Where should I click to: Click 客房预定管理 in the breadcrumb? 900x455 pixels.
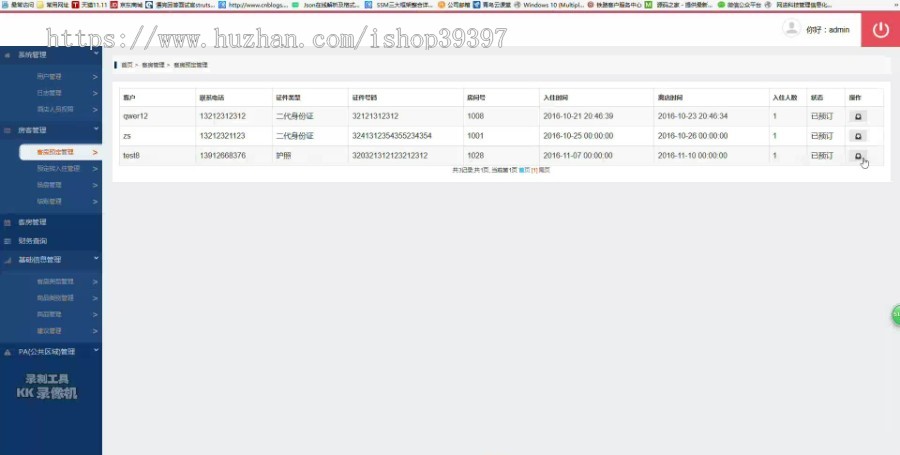(x=191, y=65)
